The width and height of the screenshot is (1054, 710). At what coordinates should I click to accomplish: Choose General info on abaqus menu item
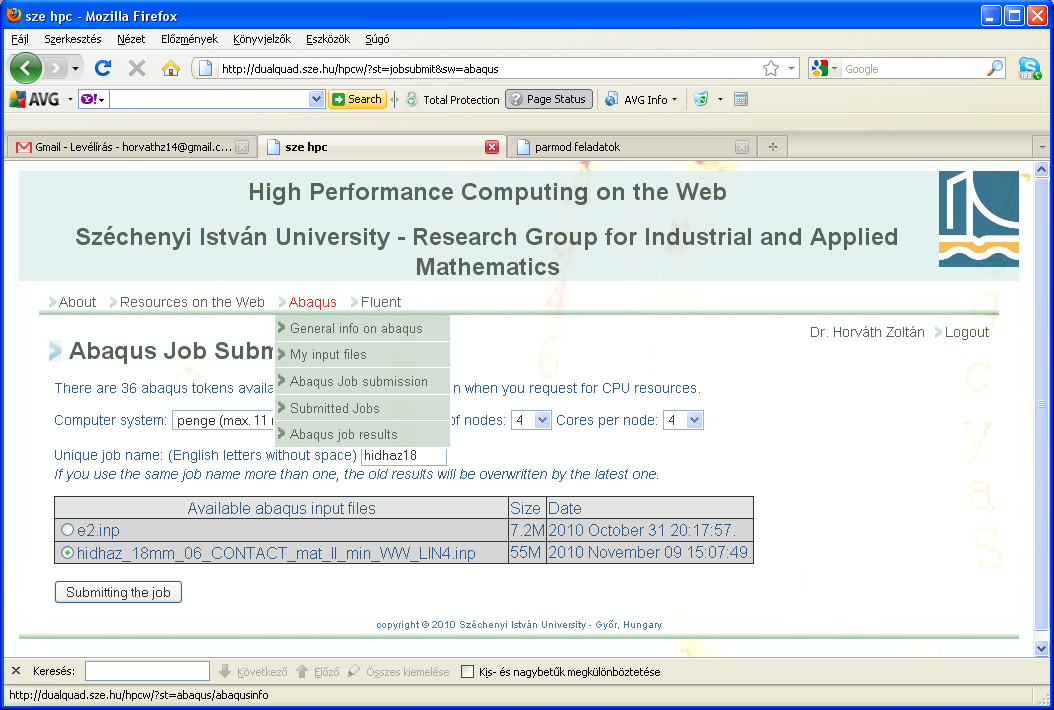[362, 328]
